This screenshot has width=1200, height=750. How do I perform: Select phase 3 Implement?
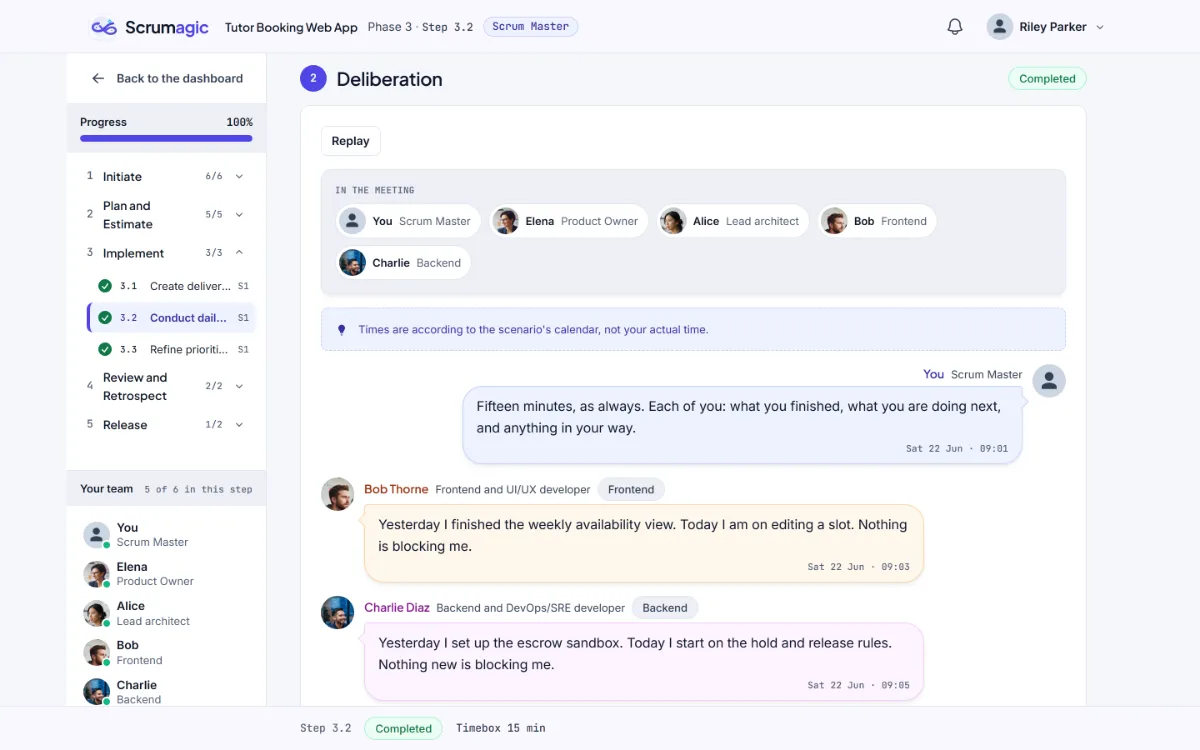click(166, 253)
